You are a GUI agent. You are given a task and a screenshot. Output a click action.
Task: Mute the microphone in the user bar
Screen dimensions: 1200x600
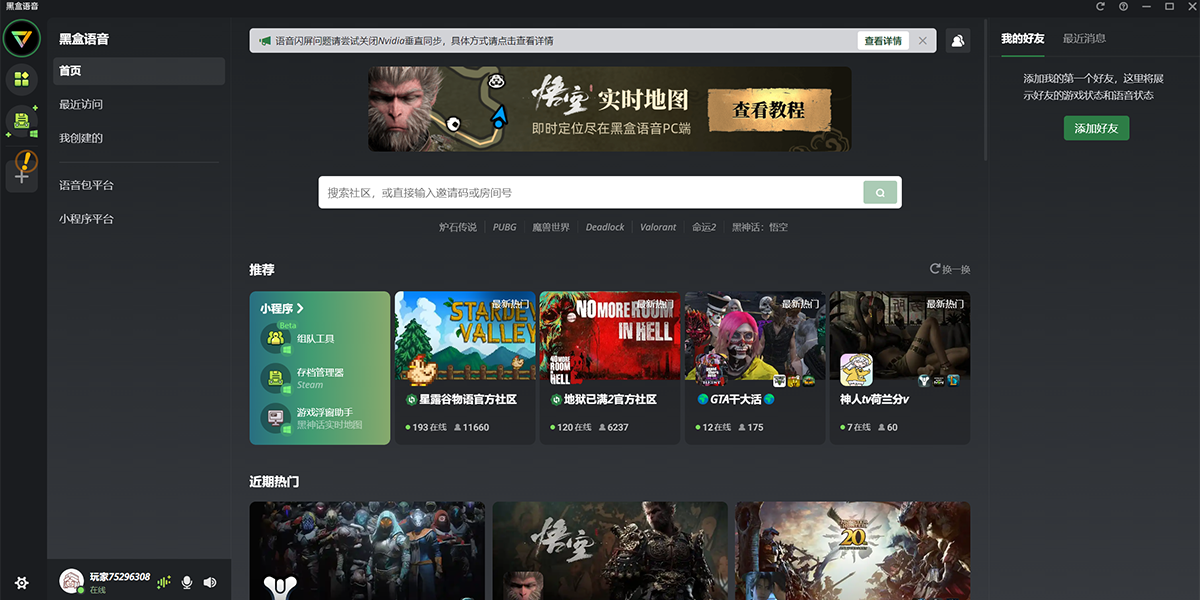187,582
